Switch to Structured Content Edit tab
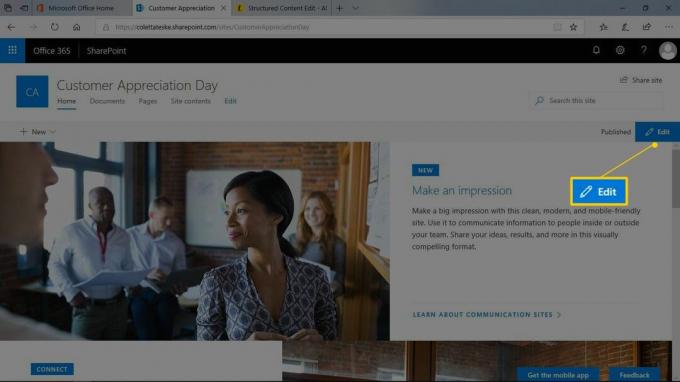680x382 pixels. point(282,8)
